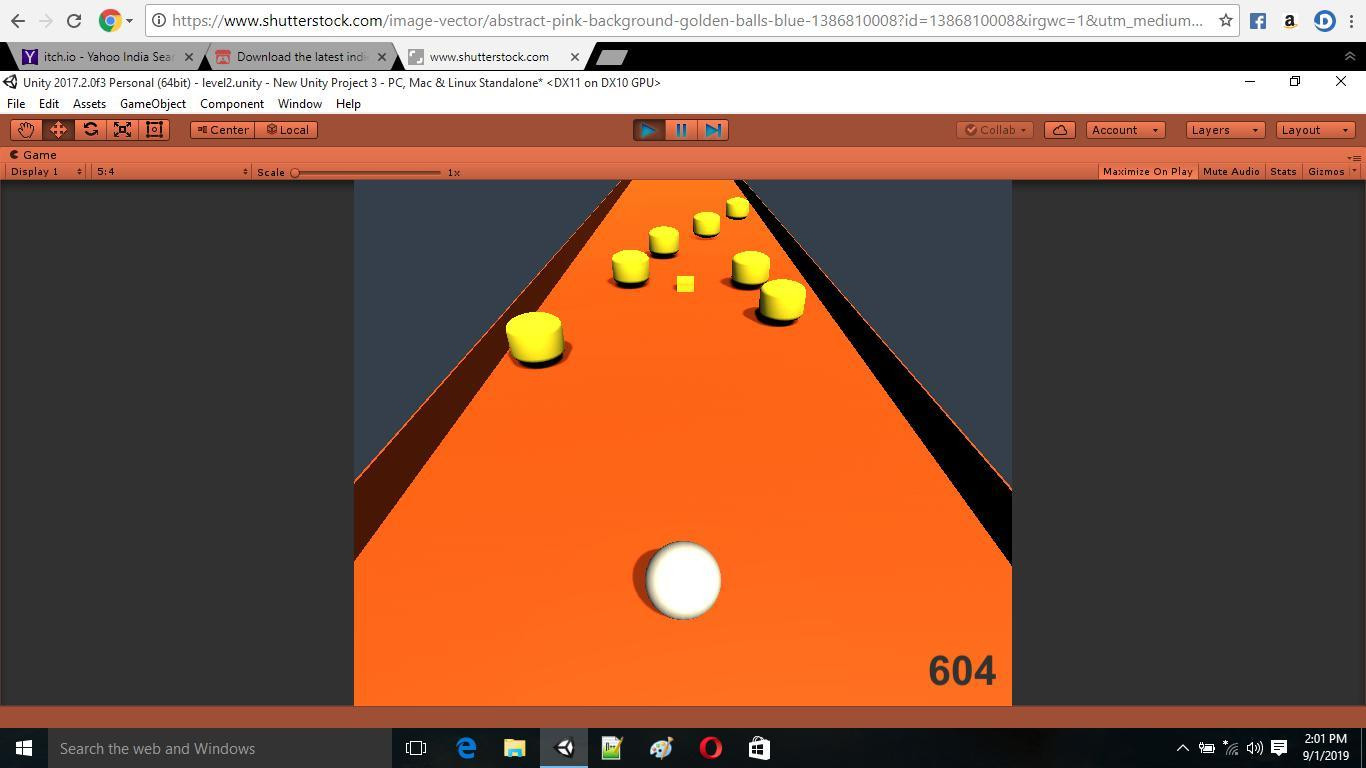1366x768 pixels.
Task: Toggle the Stats overlay
Action: [1283, 172]
